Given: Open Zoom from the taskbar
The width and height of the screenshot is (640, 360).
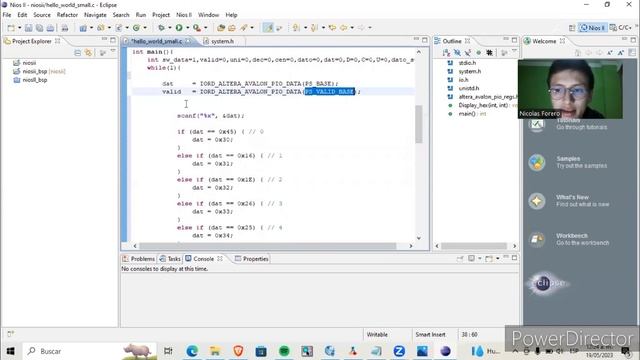Looking at the screenshot, I should (399, 351).
